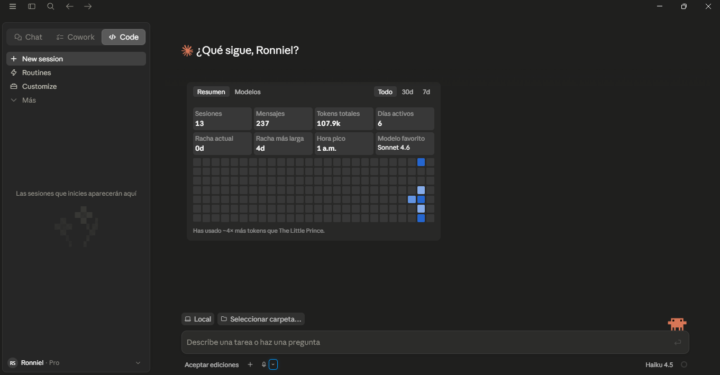Click the Little Prince tokens comparison text
720x375 pixels.
pos(259,231)
